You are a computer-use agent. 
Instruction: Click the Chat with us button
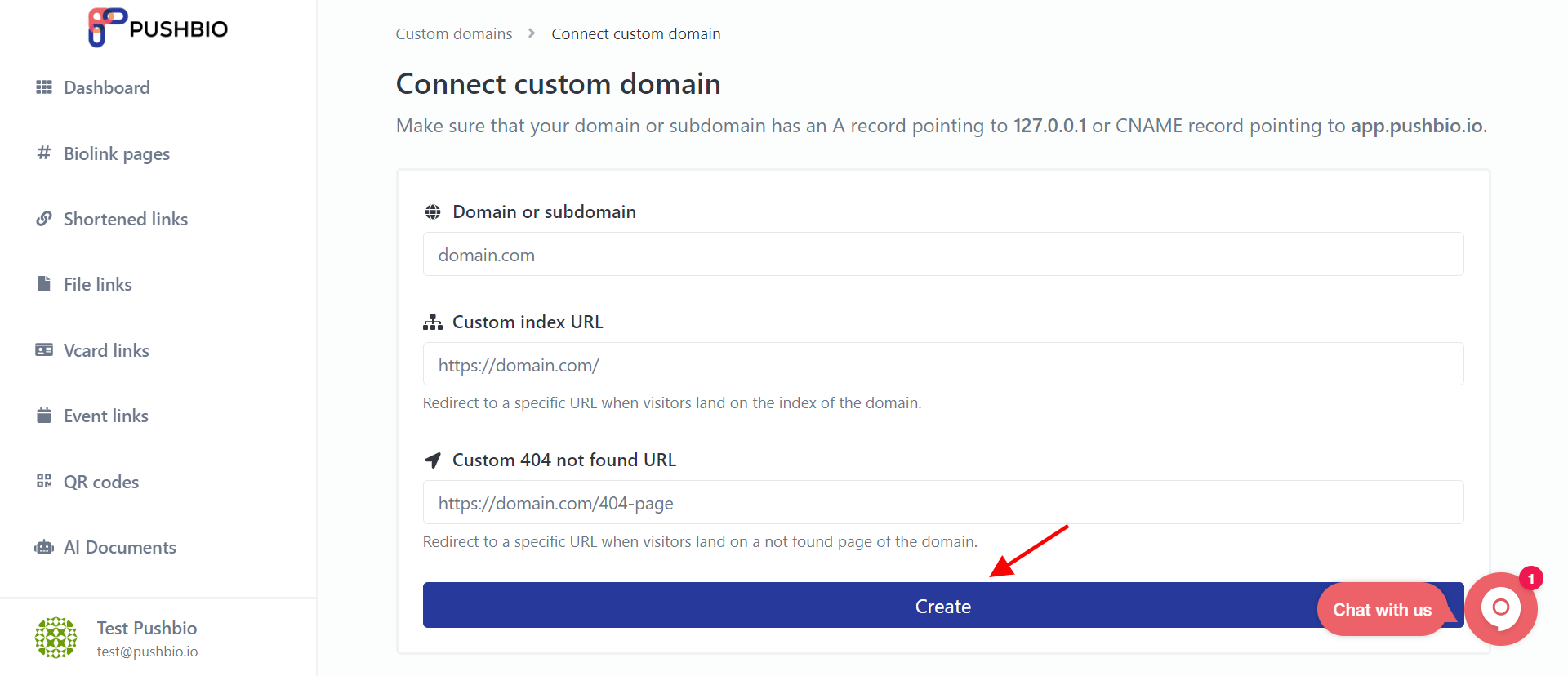click(1383, 609)
